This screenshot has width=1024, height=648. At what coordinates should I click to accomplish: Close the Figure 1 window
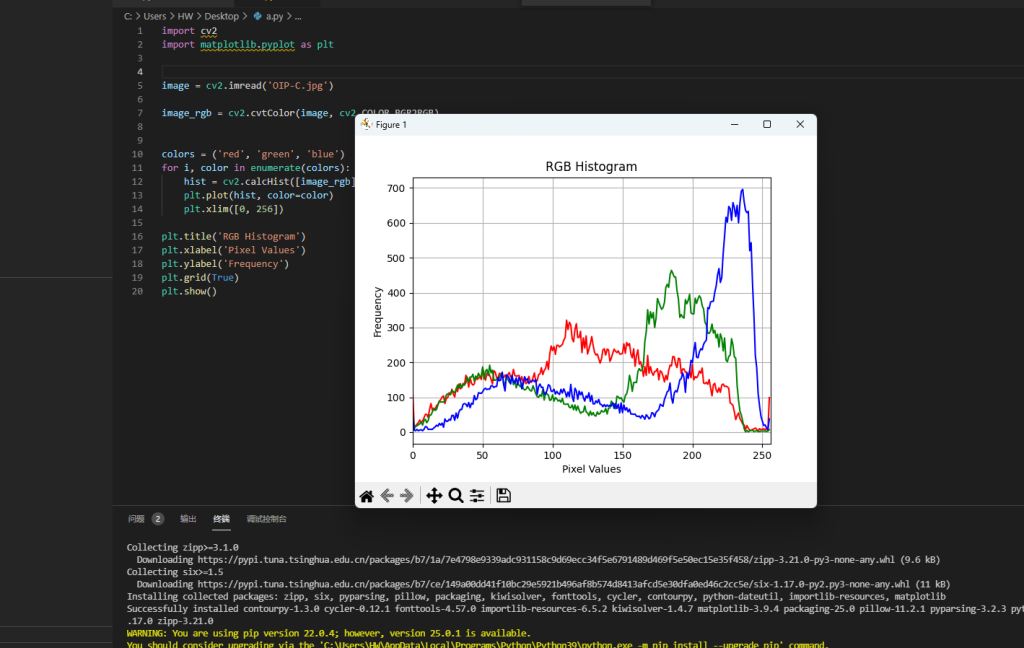point(800,124)
